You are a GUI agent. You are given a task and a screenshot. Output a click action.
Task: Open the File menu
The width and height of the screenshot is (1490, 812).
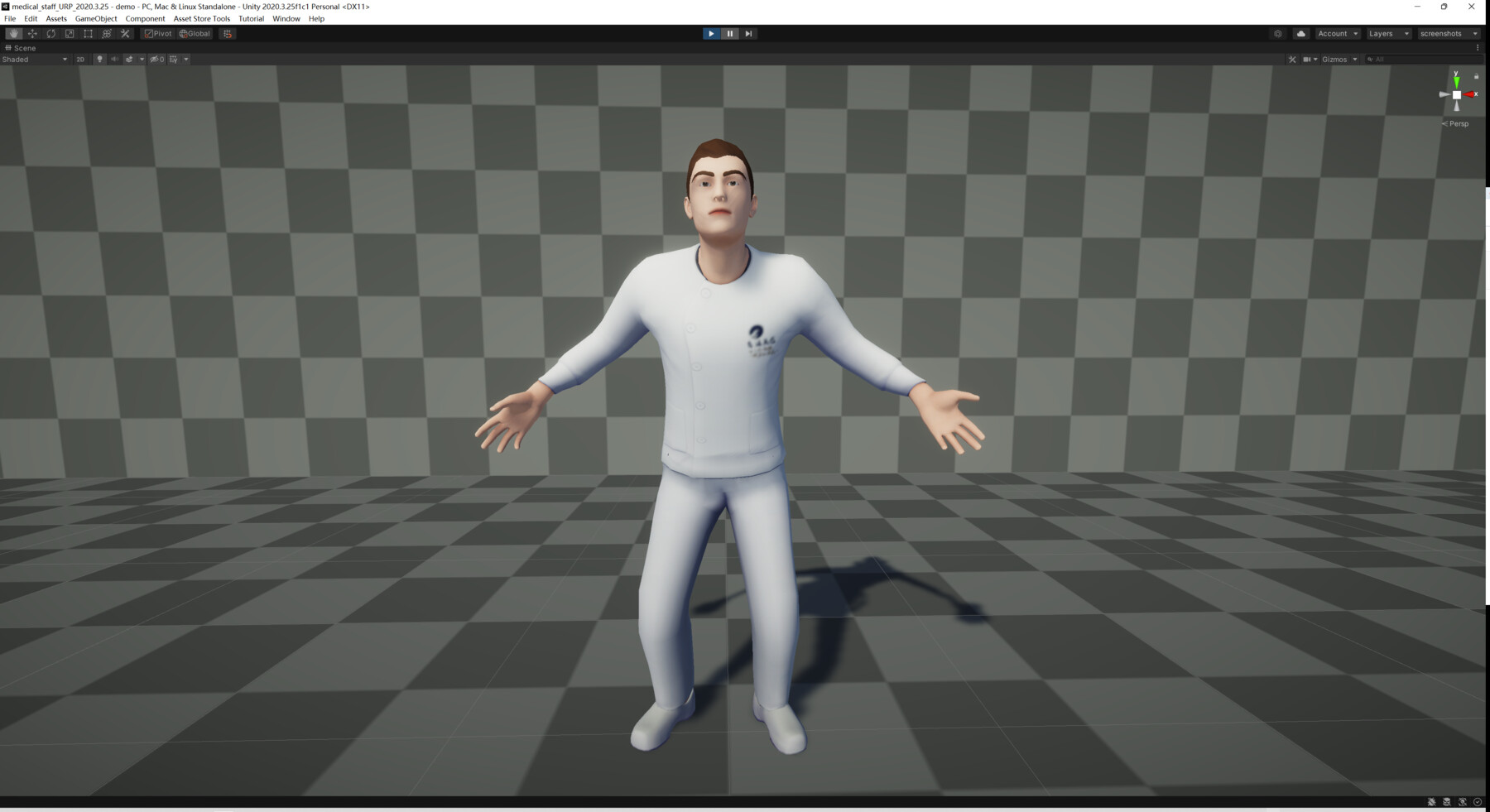[x=10, y=18]
